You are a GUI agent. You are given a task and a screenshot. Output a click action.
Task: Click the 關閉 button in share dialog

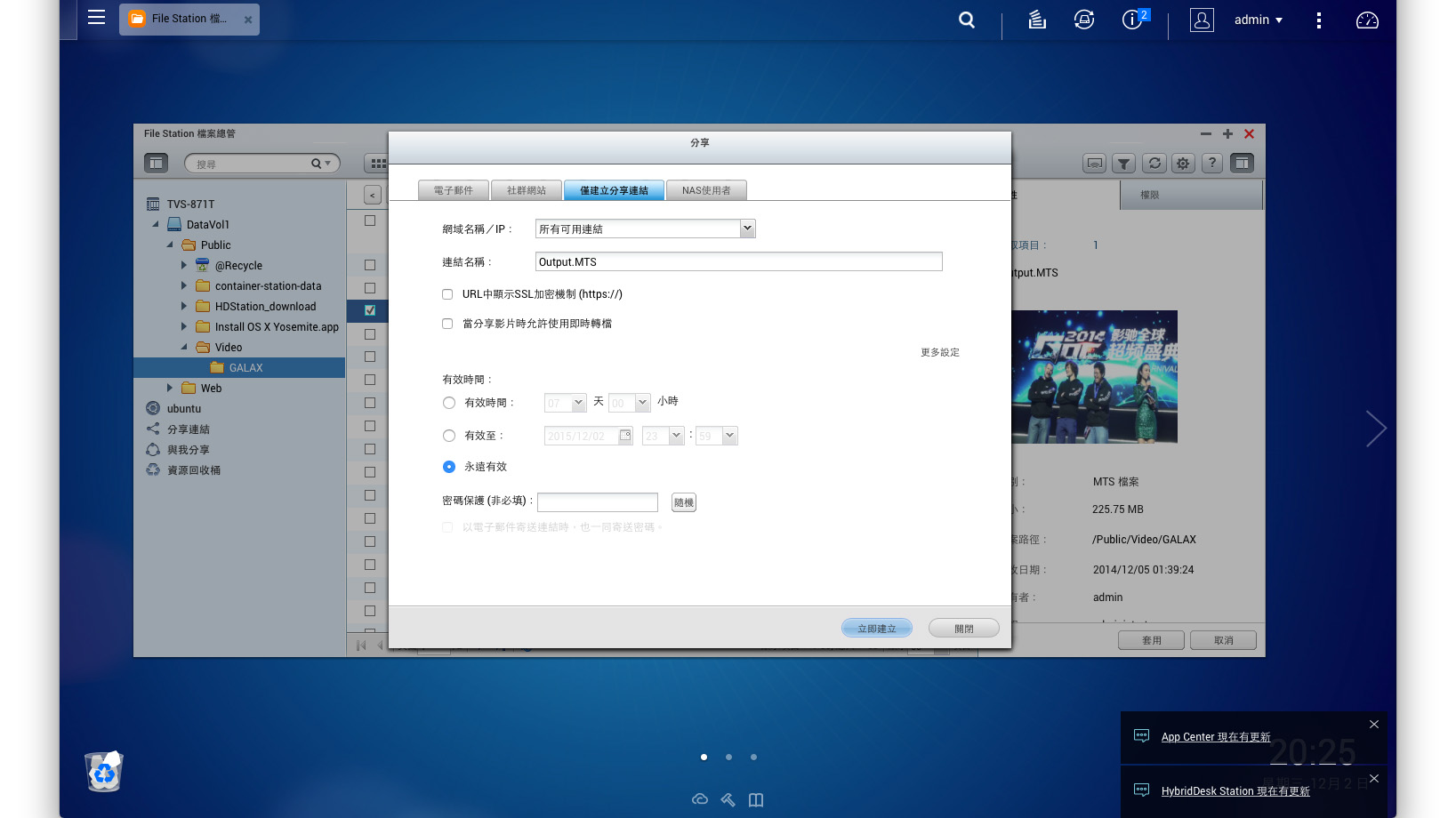point(964,628)
